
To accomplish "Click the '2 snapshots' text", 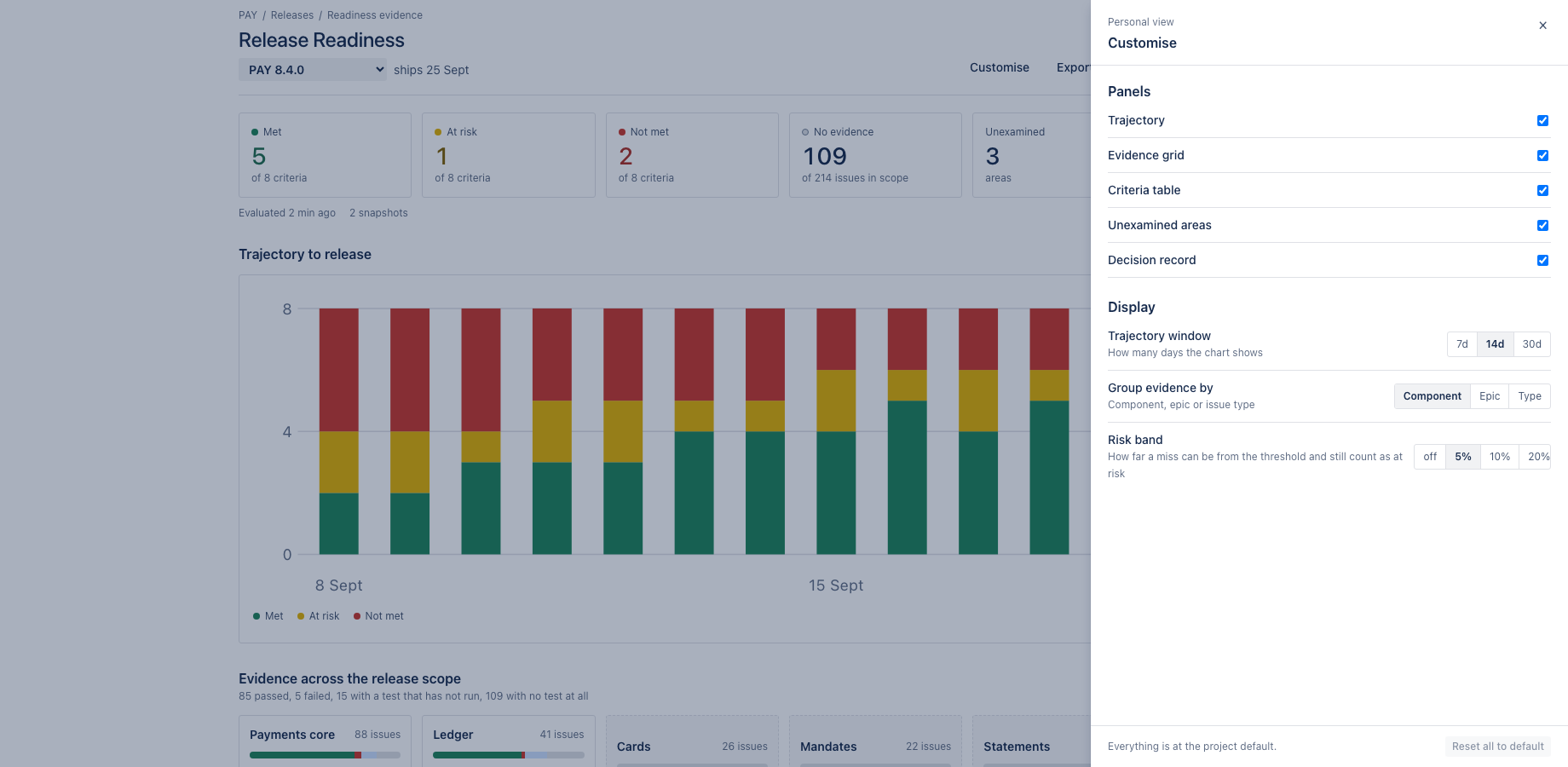I will point(378,213).
